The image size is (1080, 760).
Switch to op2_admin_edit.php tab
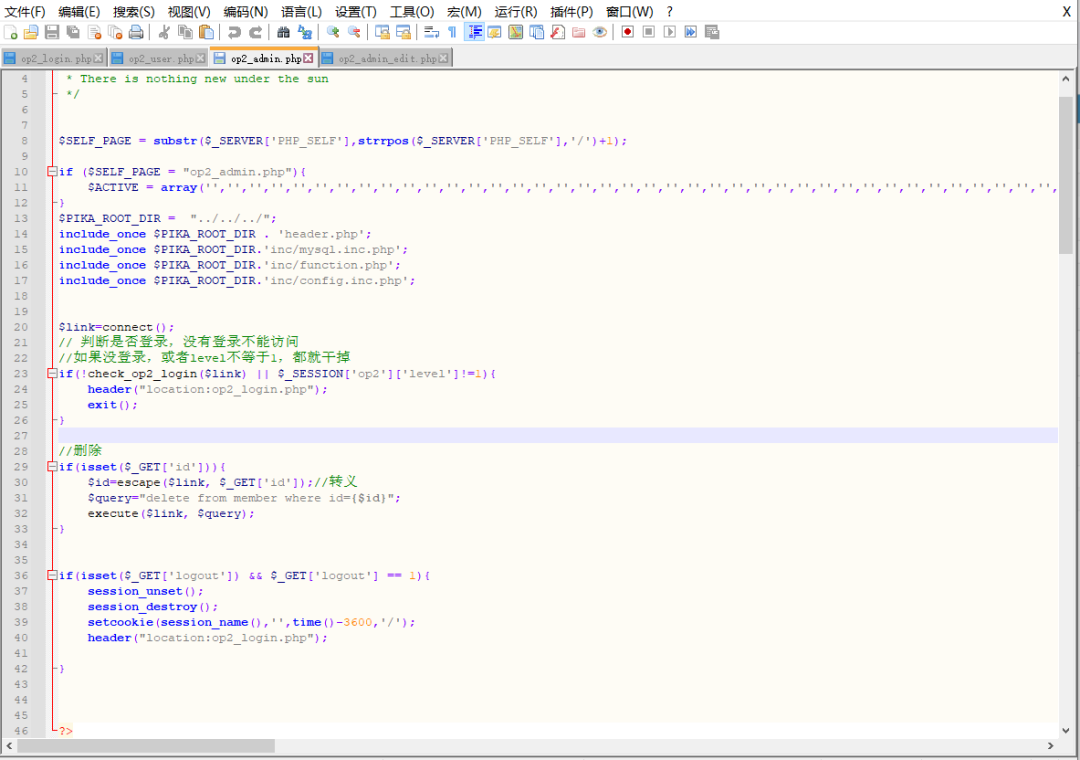[385, 59]
